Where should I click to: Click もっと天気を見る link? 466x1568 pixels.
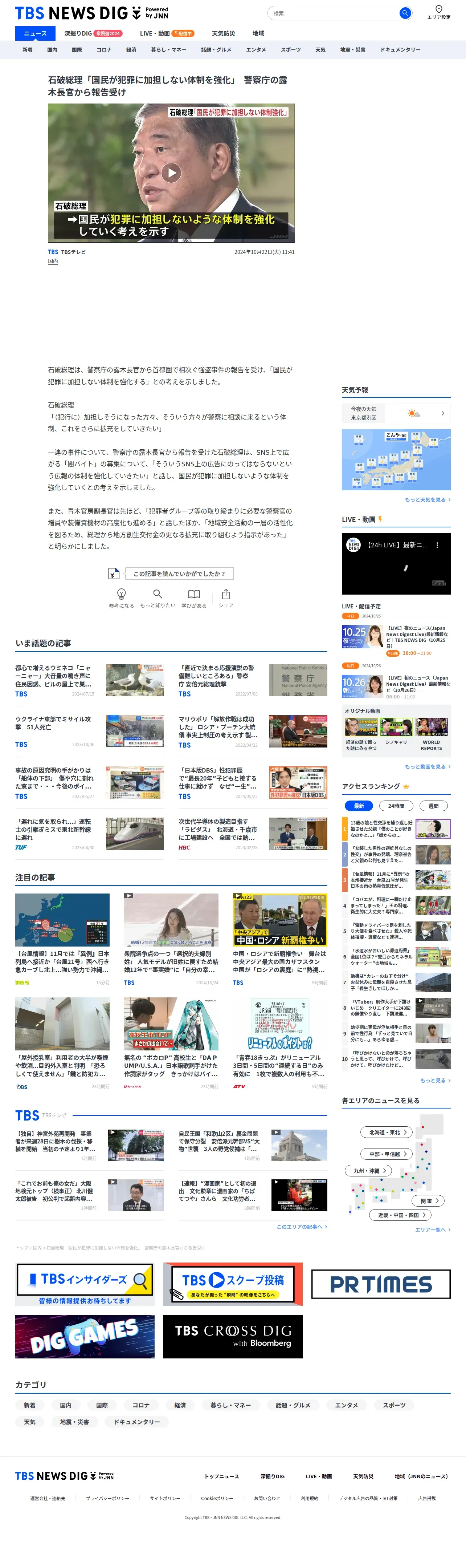click(x=428, y=500)
